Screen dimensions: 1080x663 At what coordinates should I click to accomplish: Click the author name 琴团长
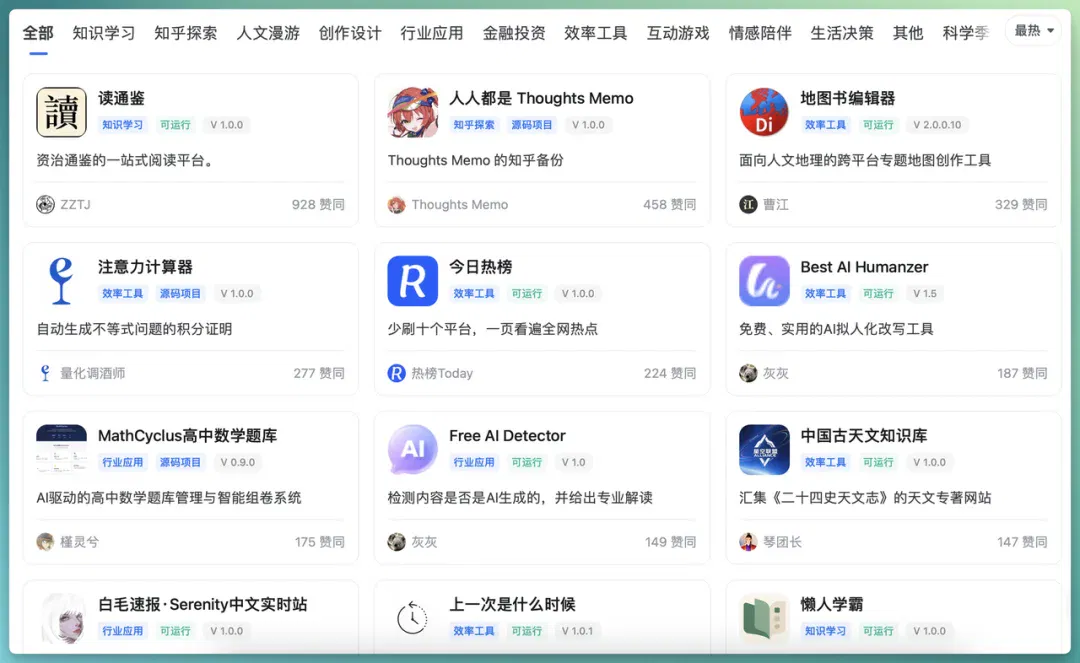[782, 542]
